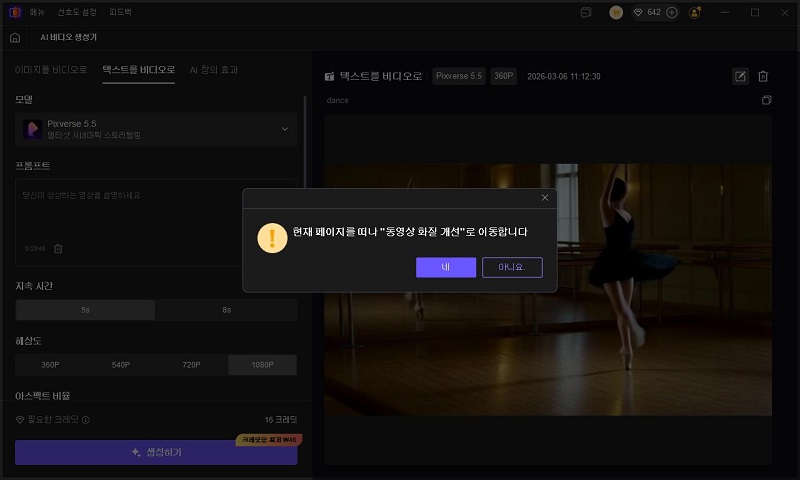This screenshot has height=480, width=800.
Task: Click the credit info icon next to 필요한 크레딧
Action: (x=86, y=420)
